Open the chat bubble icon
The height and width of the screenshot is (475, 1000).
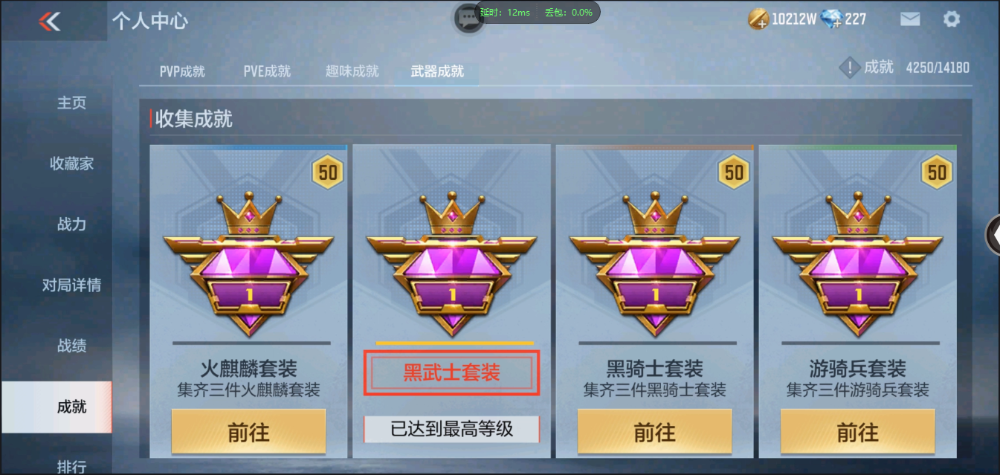[x=469, y=17]
